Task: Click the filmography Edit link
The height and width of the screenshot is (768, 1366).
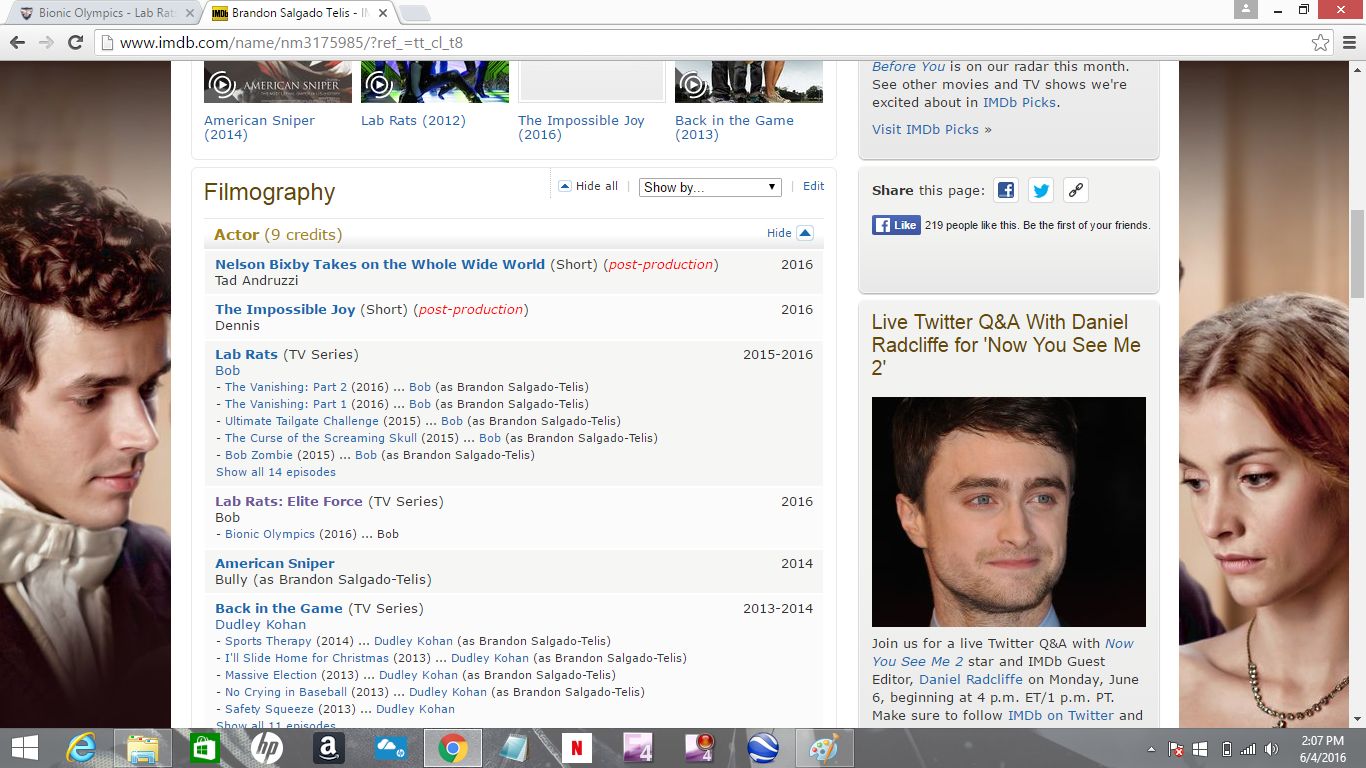Action: point(814,186)
